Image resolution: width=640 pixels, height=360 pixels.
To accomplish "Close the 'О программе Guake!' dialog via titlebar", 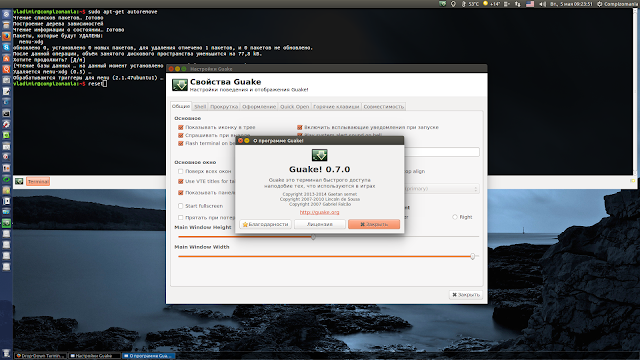I will pyautogui.click(x=240, y=140).
